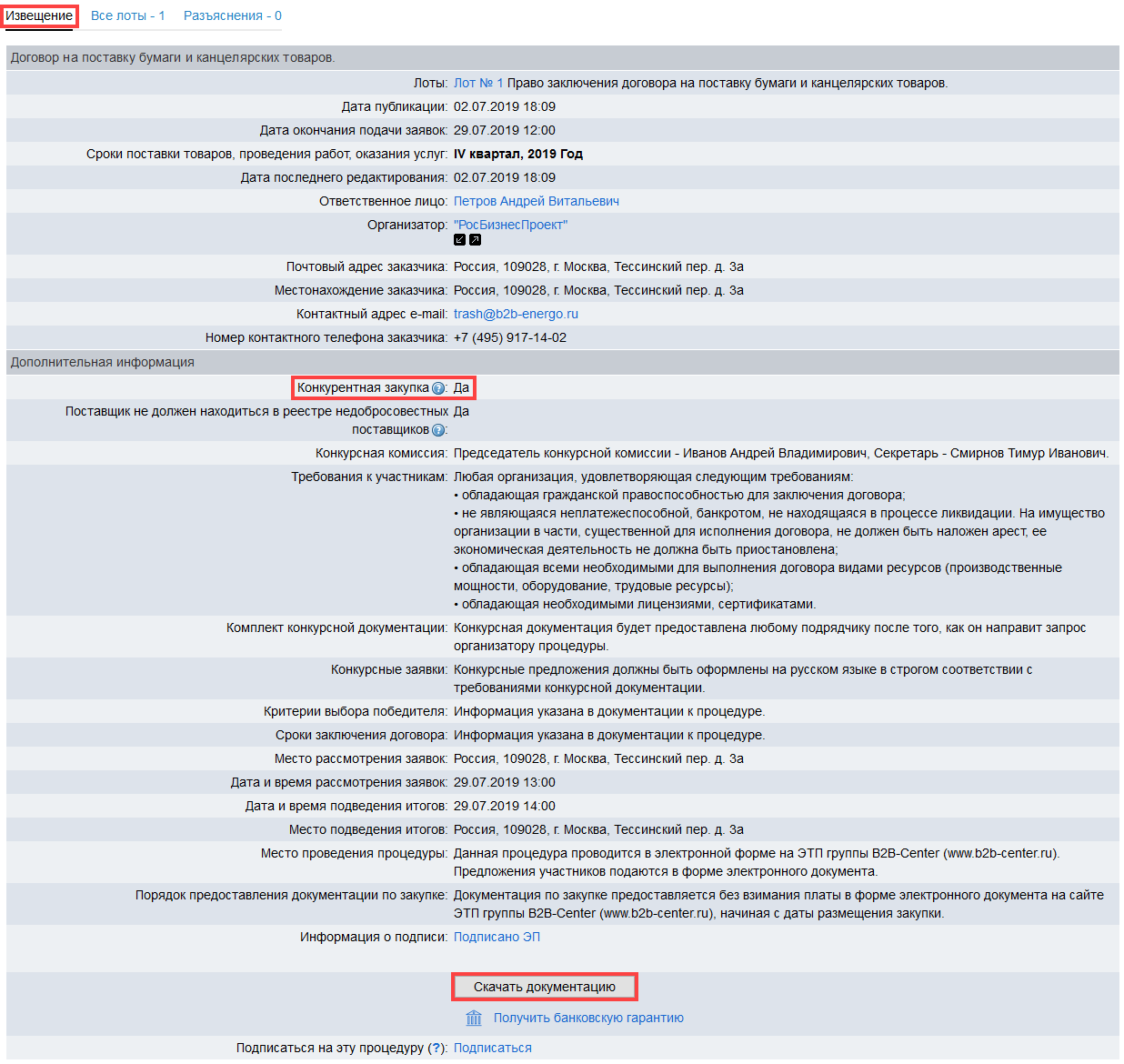Open the organizer link РосБизнесПроект
Screen dimensions: 1124x1064
[x=510, y=225]
